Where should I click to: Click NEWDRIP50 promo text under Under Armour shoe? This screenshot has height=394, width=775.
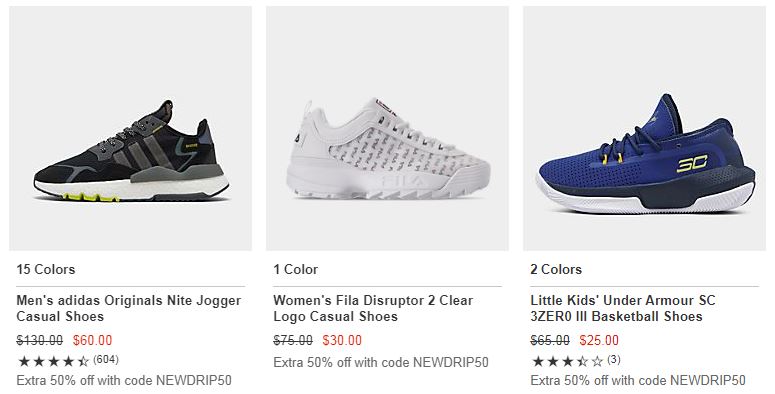(708, 381)
